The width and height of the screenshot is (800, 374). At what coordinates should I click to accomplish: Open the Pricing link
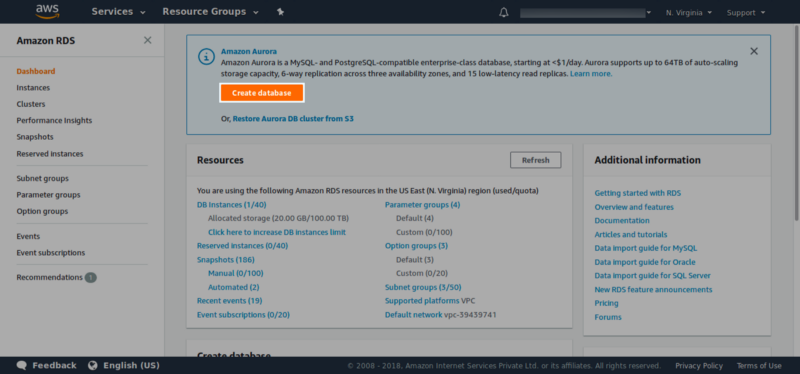[607, 303]
